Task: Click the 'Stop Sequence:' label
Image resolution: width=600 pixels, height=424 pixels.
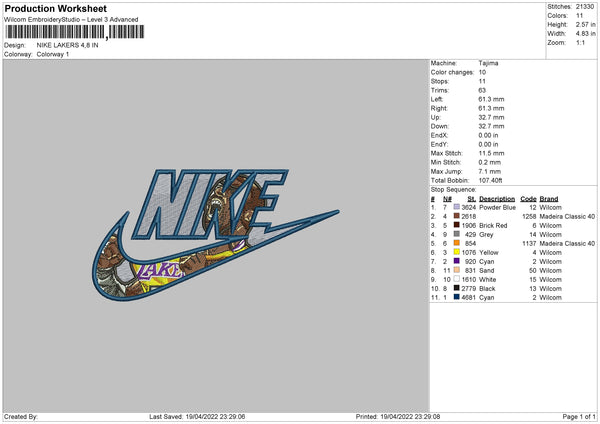Action: 453,190
